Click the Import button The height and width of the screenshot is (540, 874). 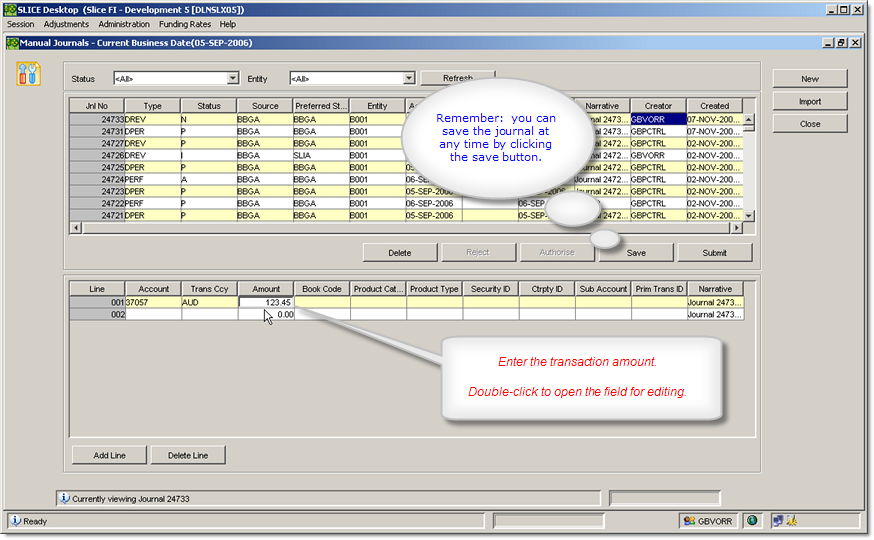809,101
